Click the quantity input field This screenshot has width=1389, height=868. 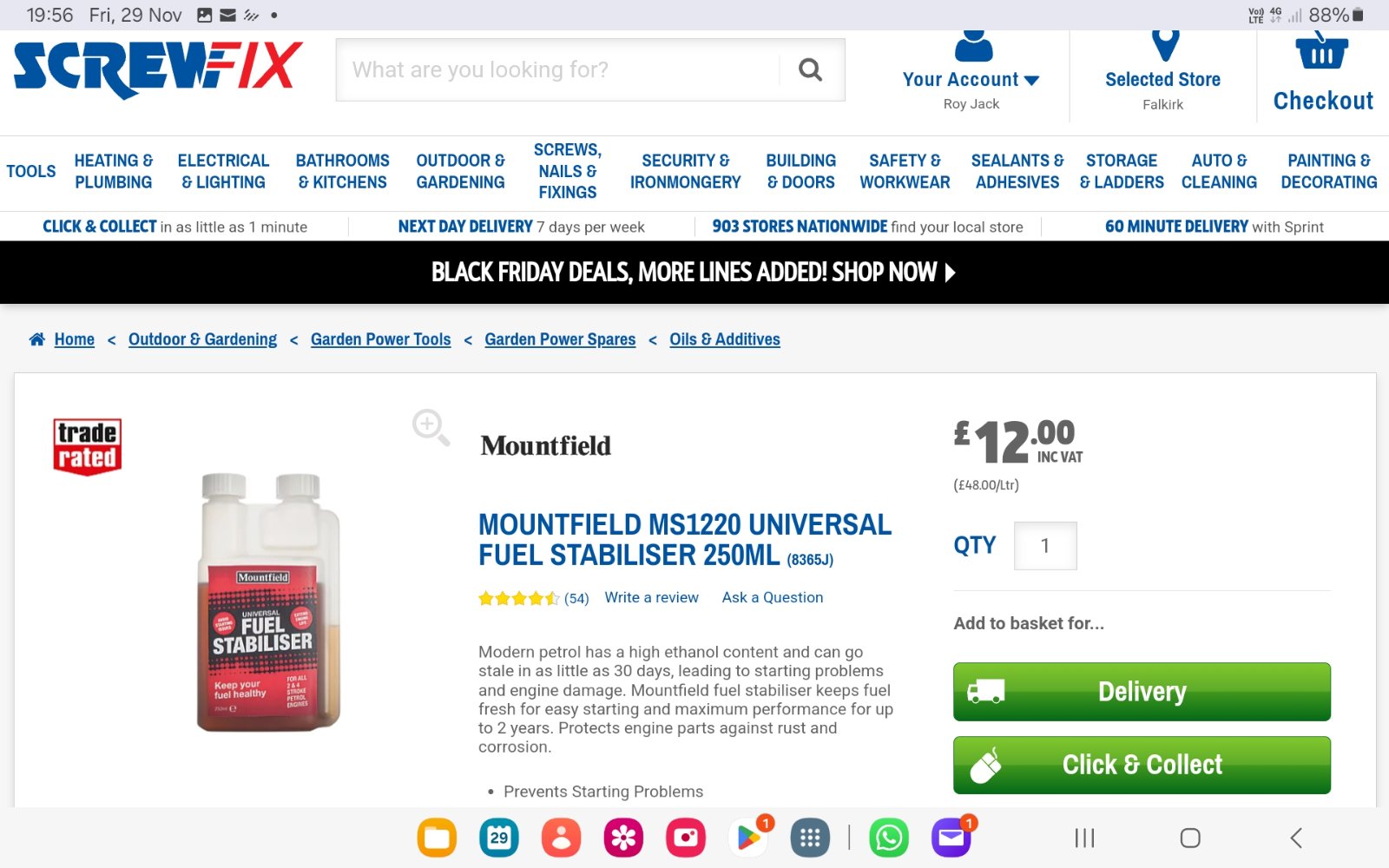tap(1045, 546)
